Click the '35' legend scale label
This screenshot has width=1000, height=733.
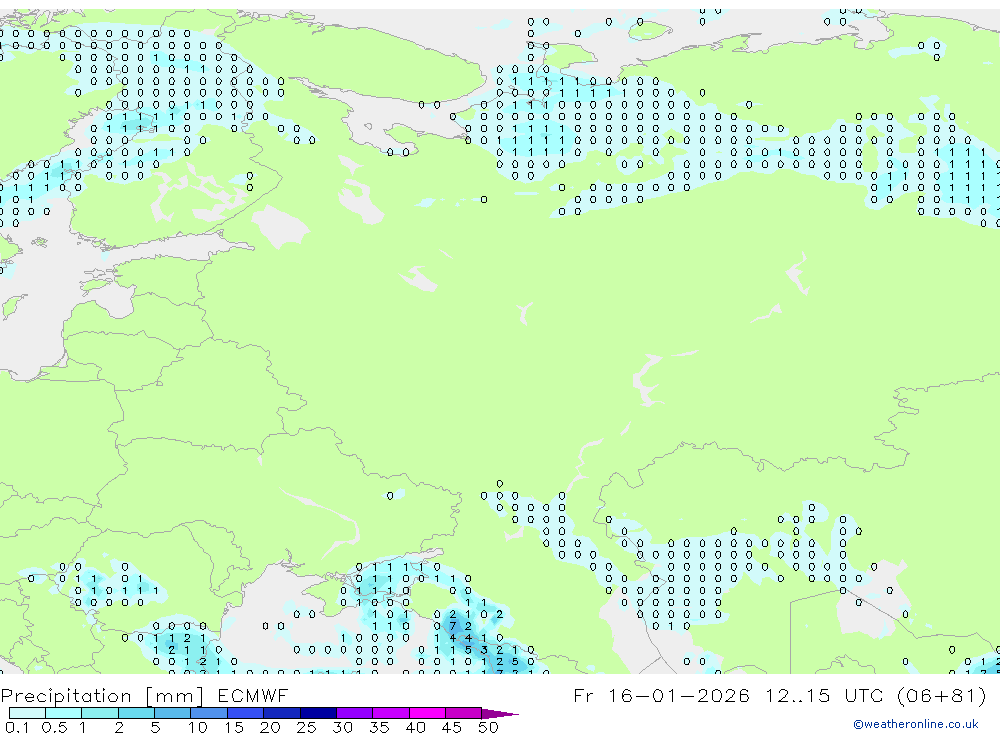[379, 727]
